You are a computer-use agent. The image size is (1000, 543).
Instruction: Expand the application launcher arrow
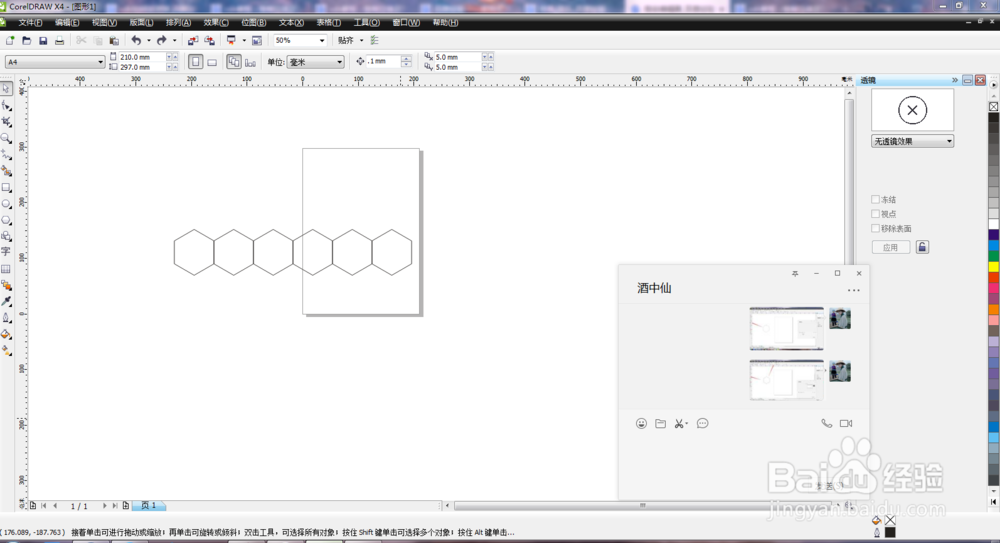pos(244,40)
